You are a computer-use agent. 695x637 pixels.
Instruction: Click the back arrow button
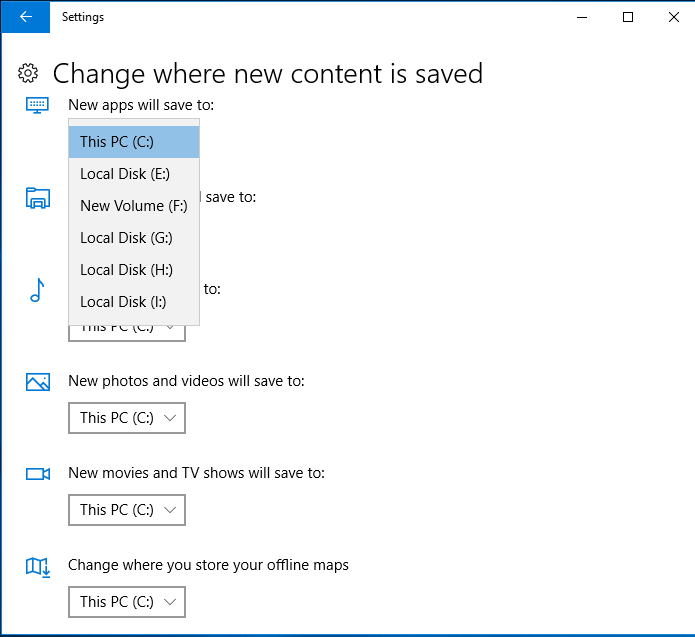click(25, 17)
